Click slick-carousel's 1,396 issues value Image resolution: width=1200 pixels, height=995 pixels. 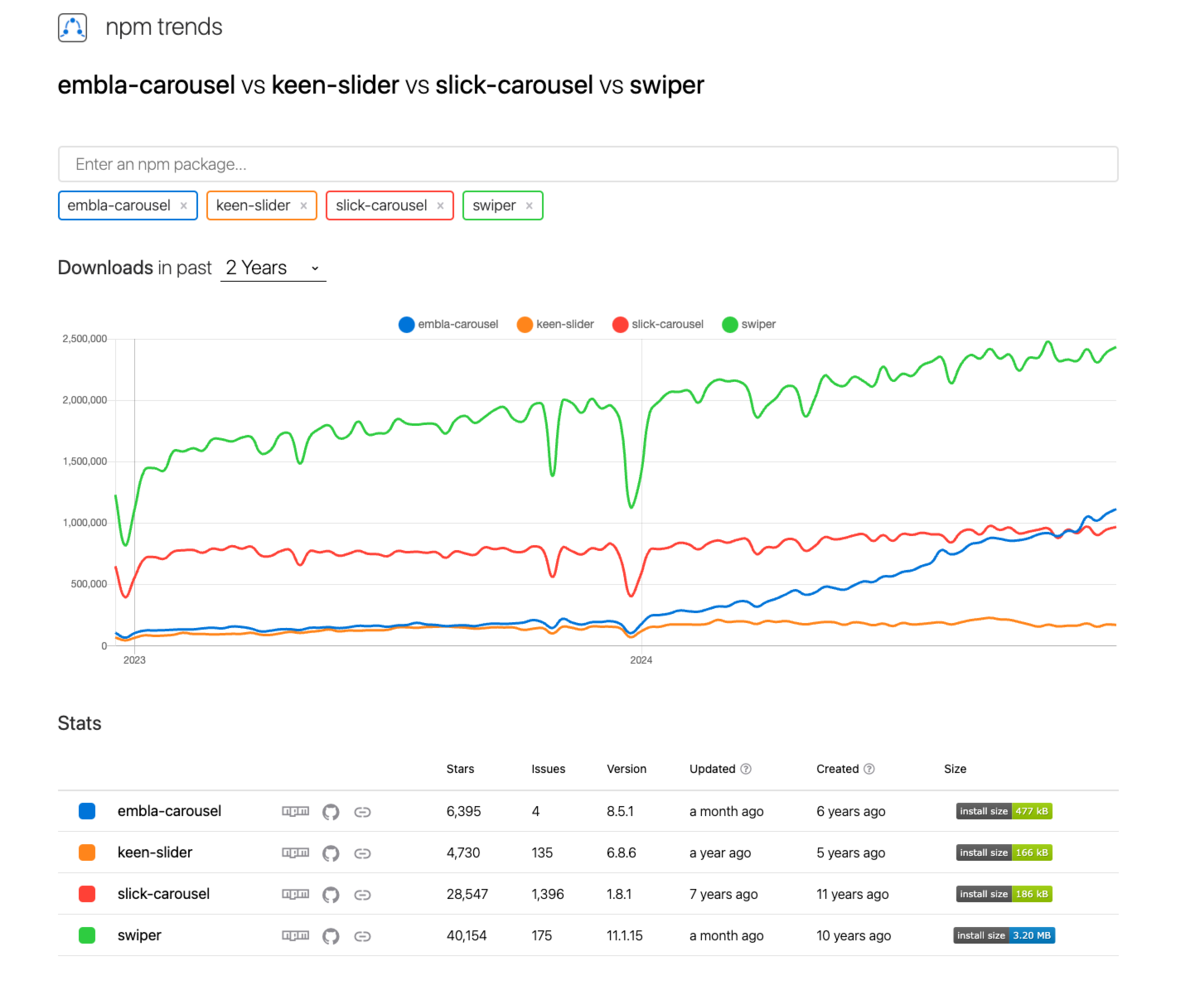tap(548, 894)
